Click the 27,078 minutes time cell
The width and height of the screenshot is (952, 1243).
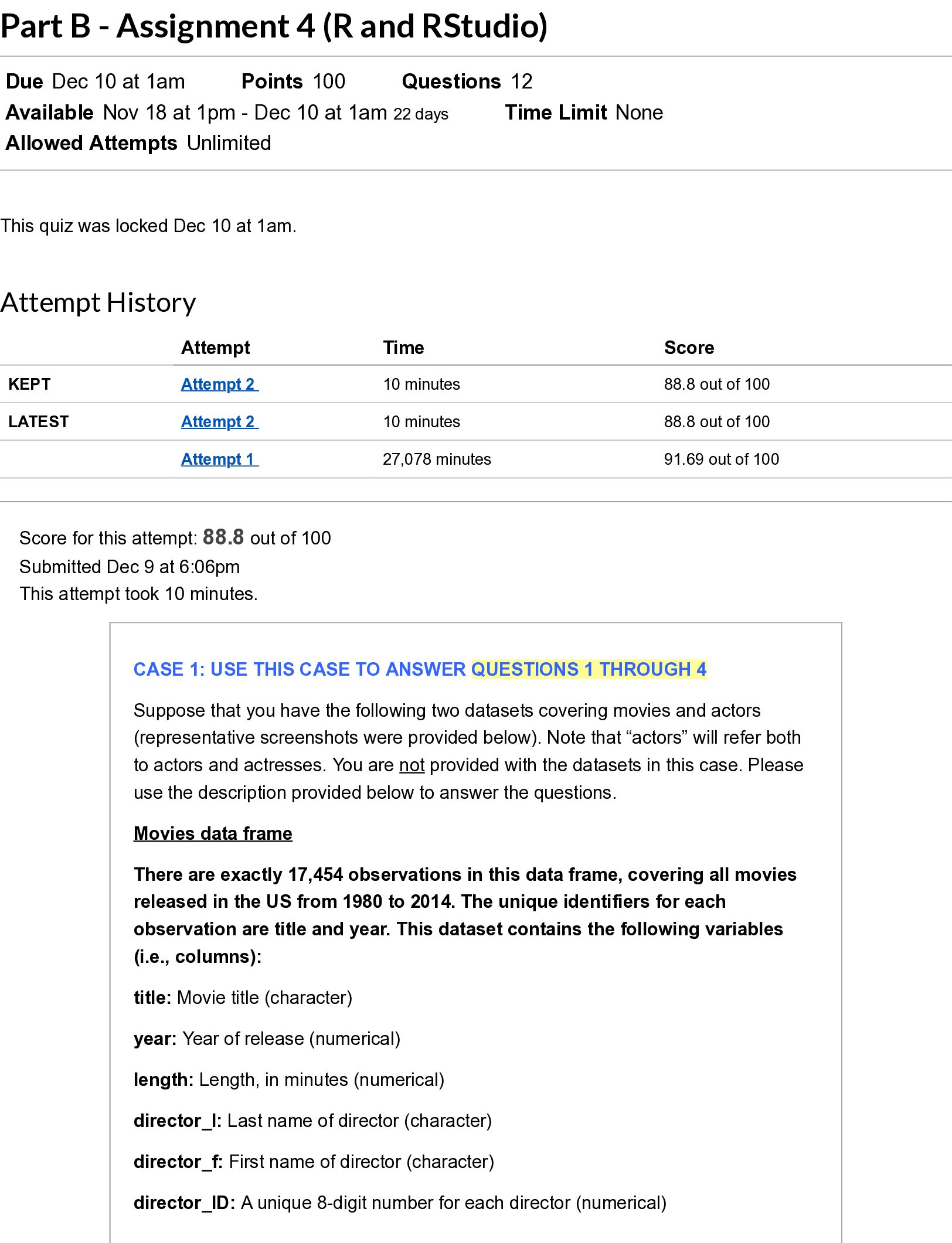tap(437, 459)
